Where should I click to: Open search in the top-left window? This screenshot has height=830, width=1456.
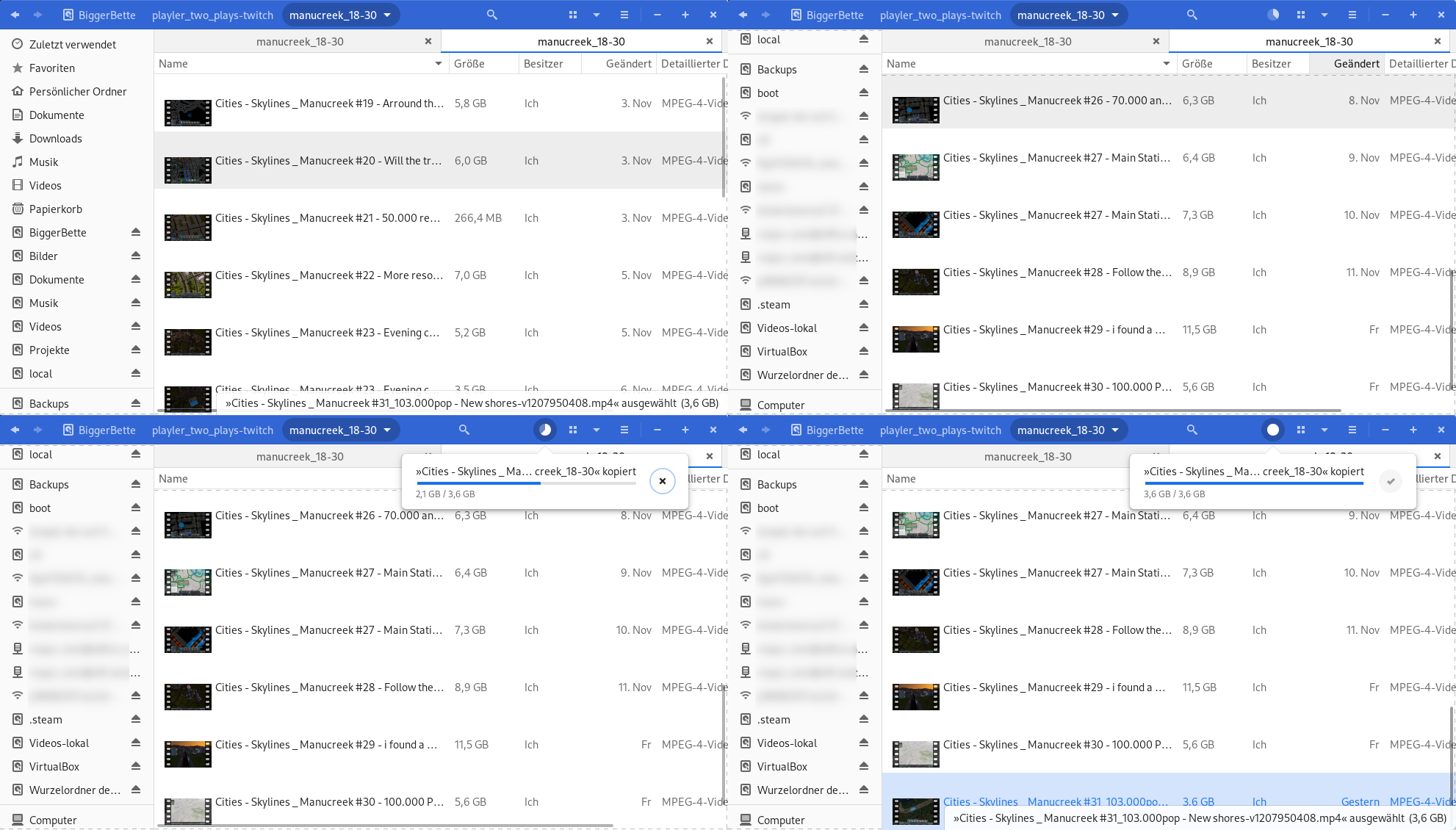[x=492, y=15]
